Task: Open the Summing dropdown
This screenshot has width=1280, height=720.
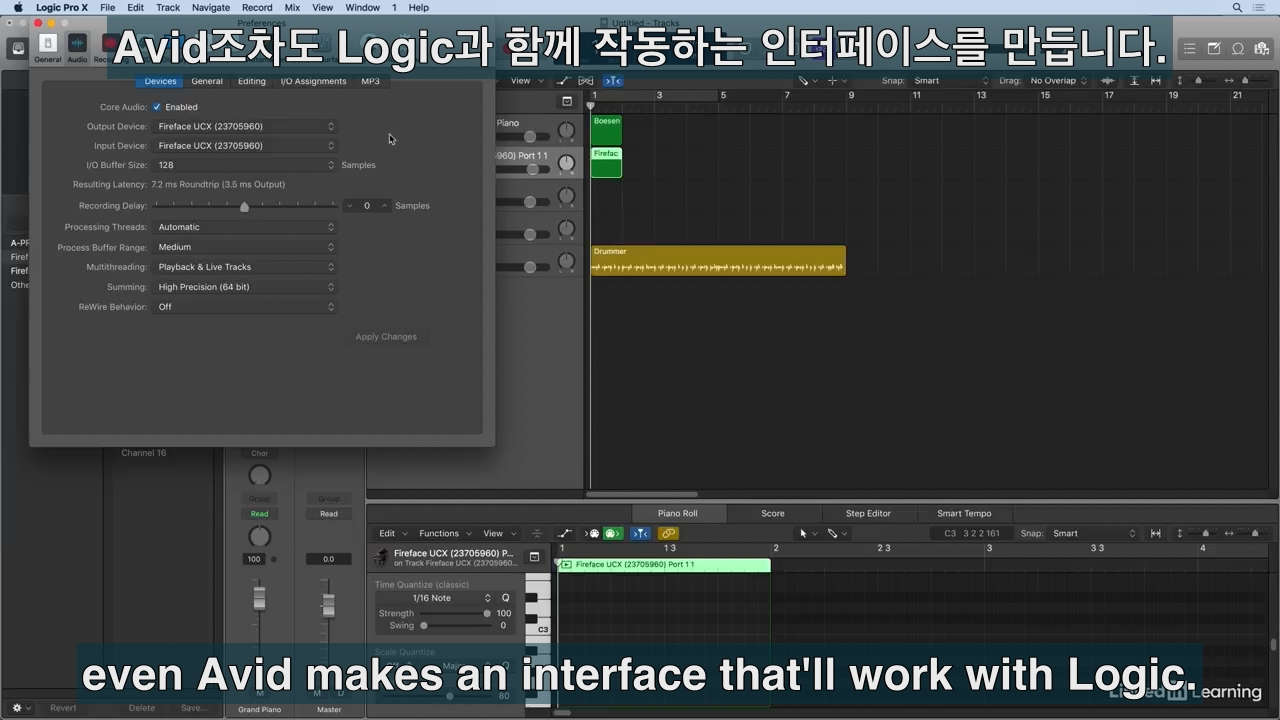Action: coord(245,287)
